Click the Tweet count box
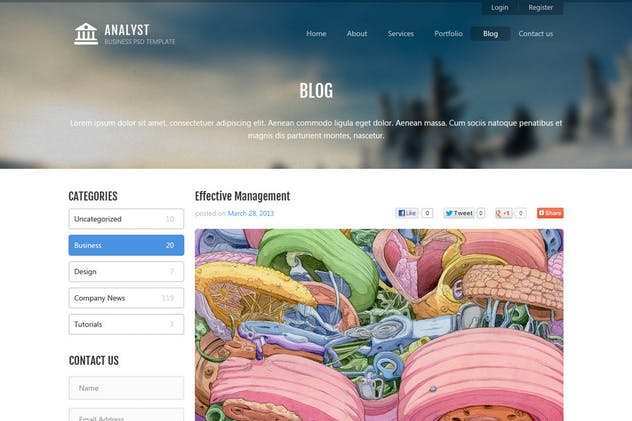The width and height of the screenshot is (632, 421). pos(480,213)
